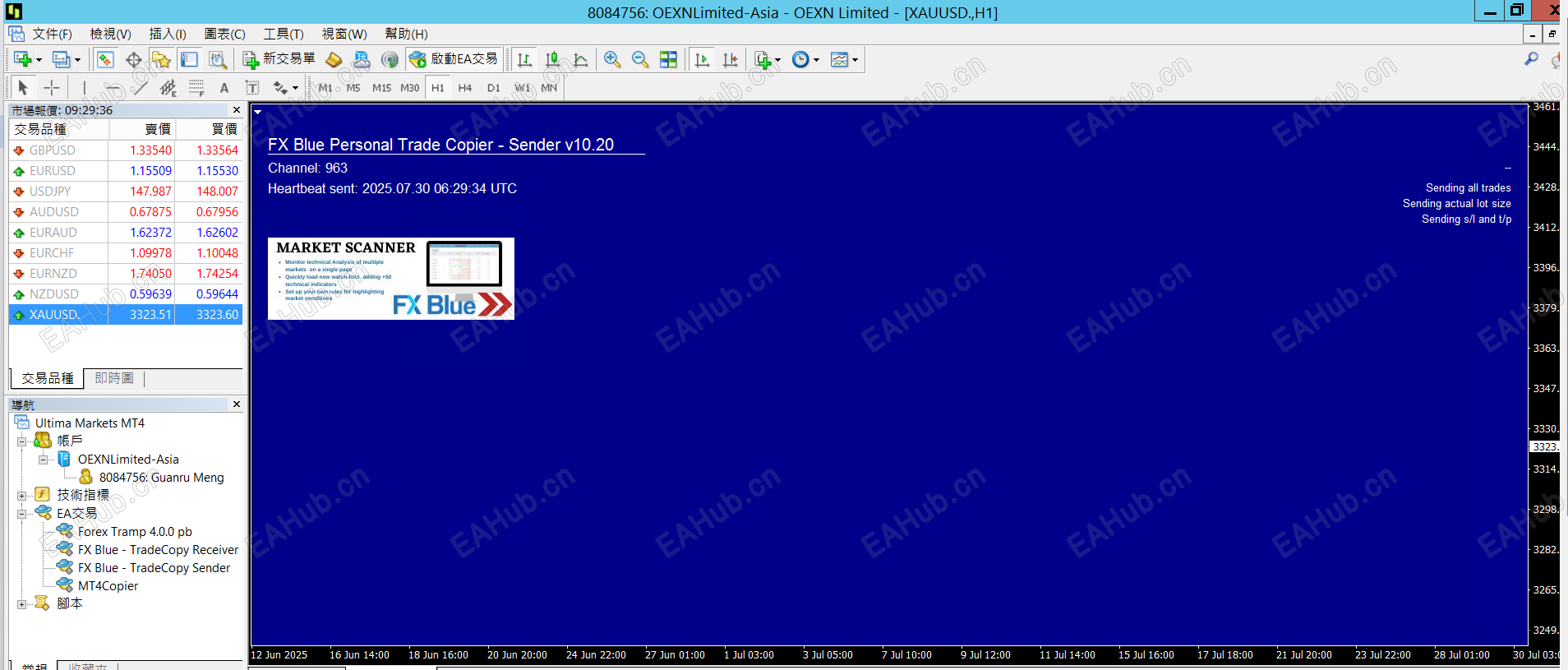Image resolution: width=1568 pixels, height=670 pixels.
Task: Open the new chart dropdown arrow
Action: click(39, 60)
